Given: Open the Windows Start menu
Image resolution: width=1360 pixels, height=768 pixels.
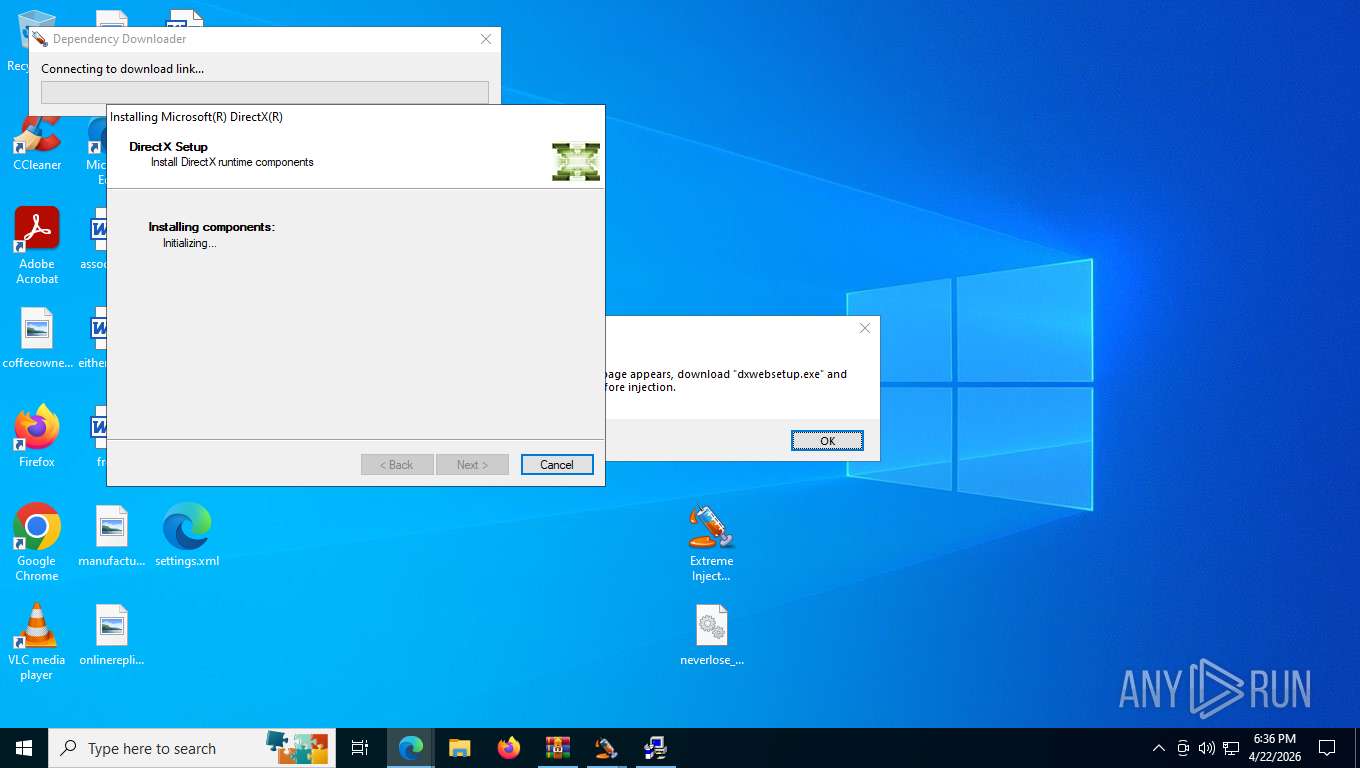Looking at the screenshot, I should click(24, 748).
